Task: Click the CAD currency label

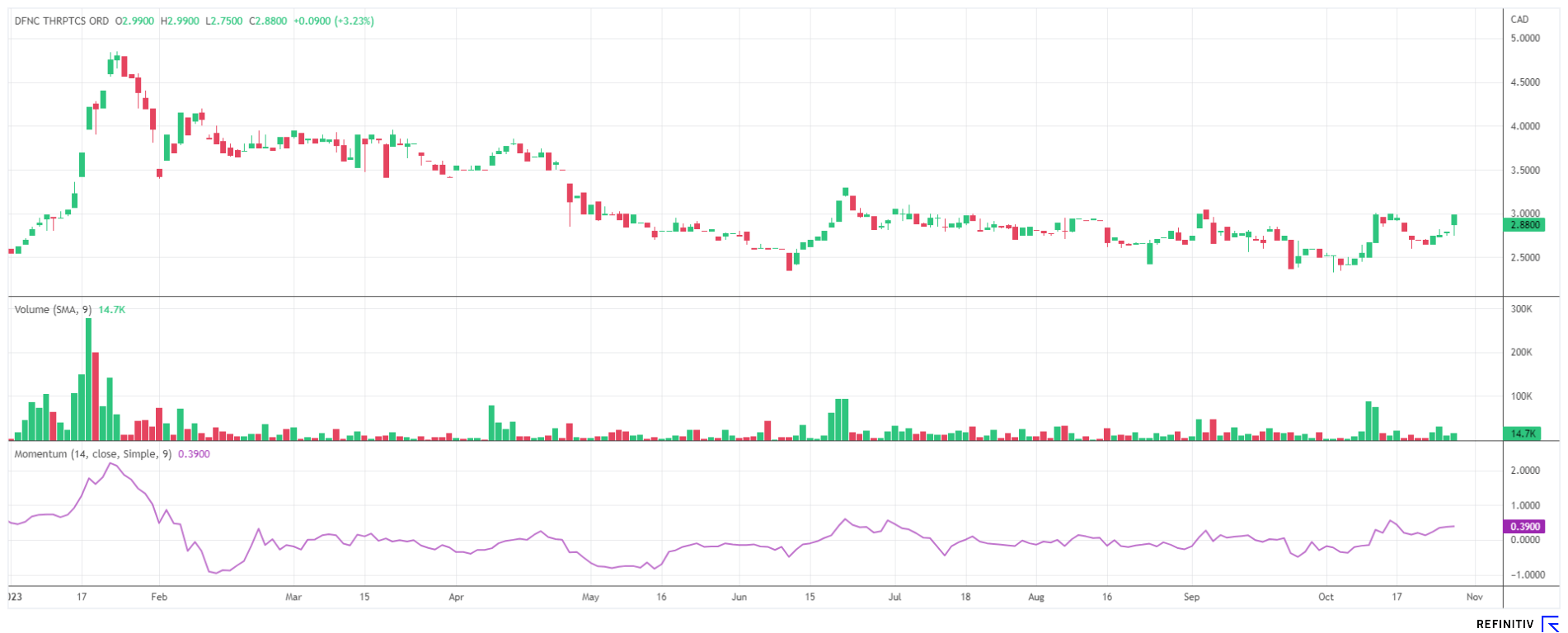Action: pos(1519,20)
